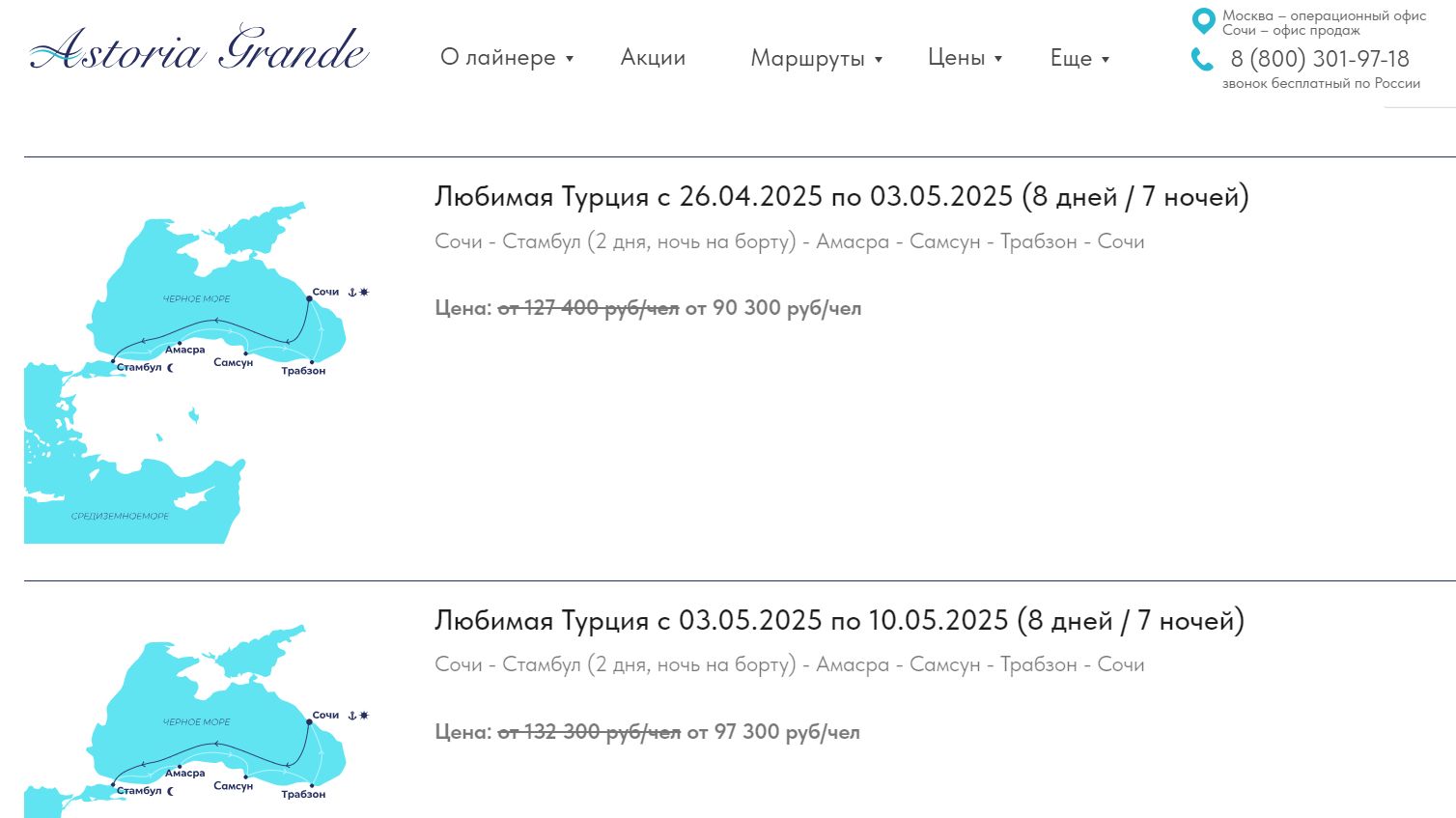The image size is (1456, 818).
Task: Open the 03.05.2025 Любимая Турция cruise title
Action: (x=839, y=620)
